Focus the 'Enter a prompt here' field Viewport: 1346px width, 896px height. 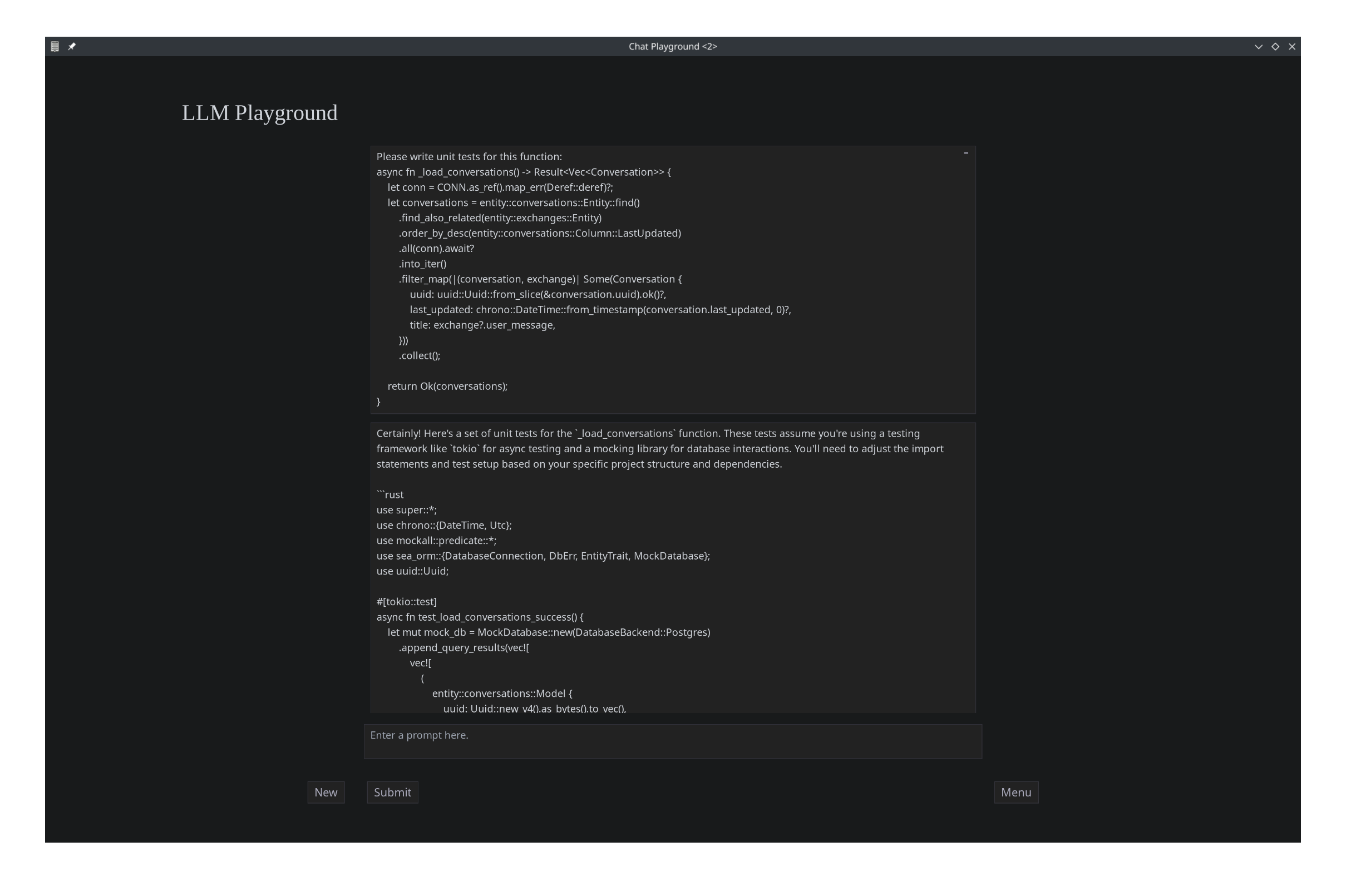(673, 741)
